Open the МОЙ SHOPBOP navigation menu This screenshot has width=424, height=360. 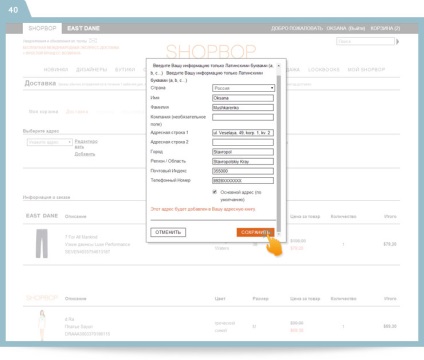coord(366,70)
